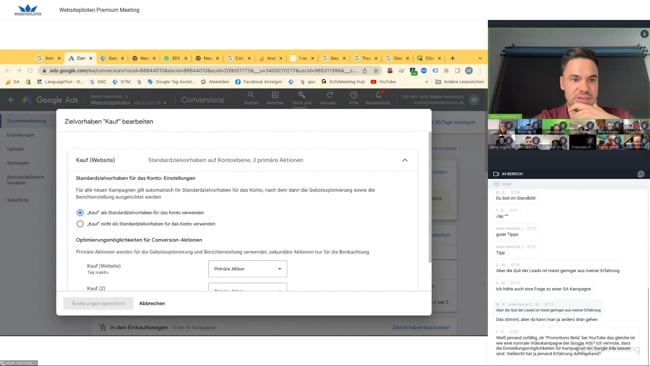650x366 pixels.
Task: Click the share icon in address bar
Action: click(365, 70)
